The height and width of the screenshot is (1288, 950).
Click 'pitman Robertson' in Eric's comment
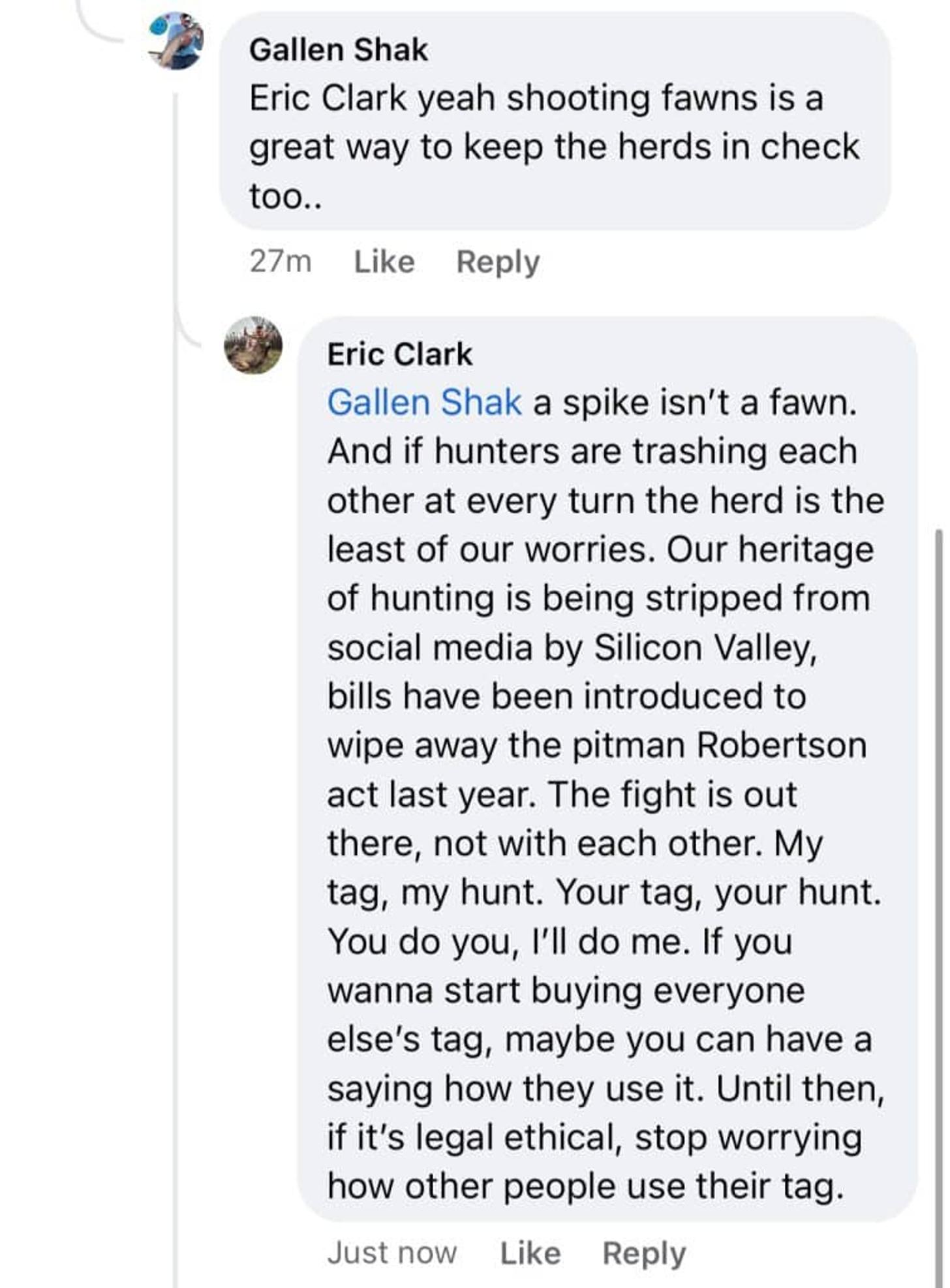(x=719, y=746)
